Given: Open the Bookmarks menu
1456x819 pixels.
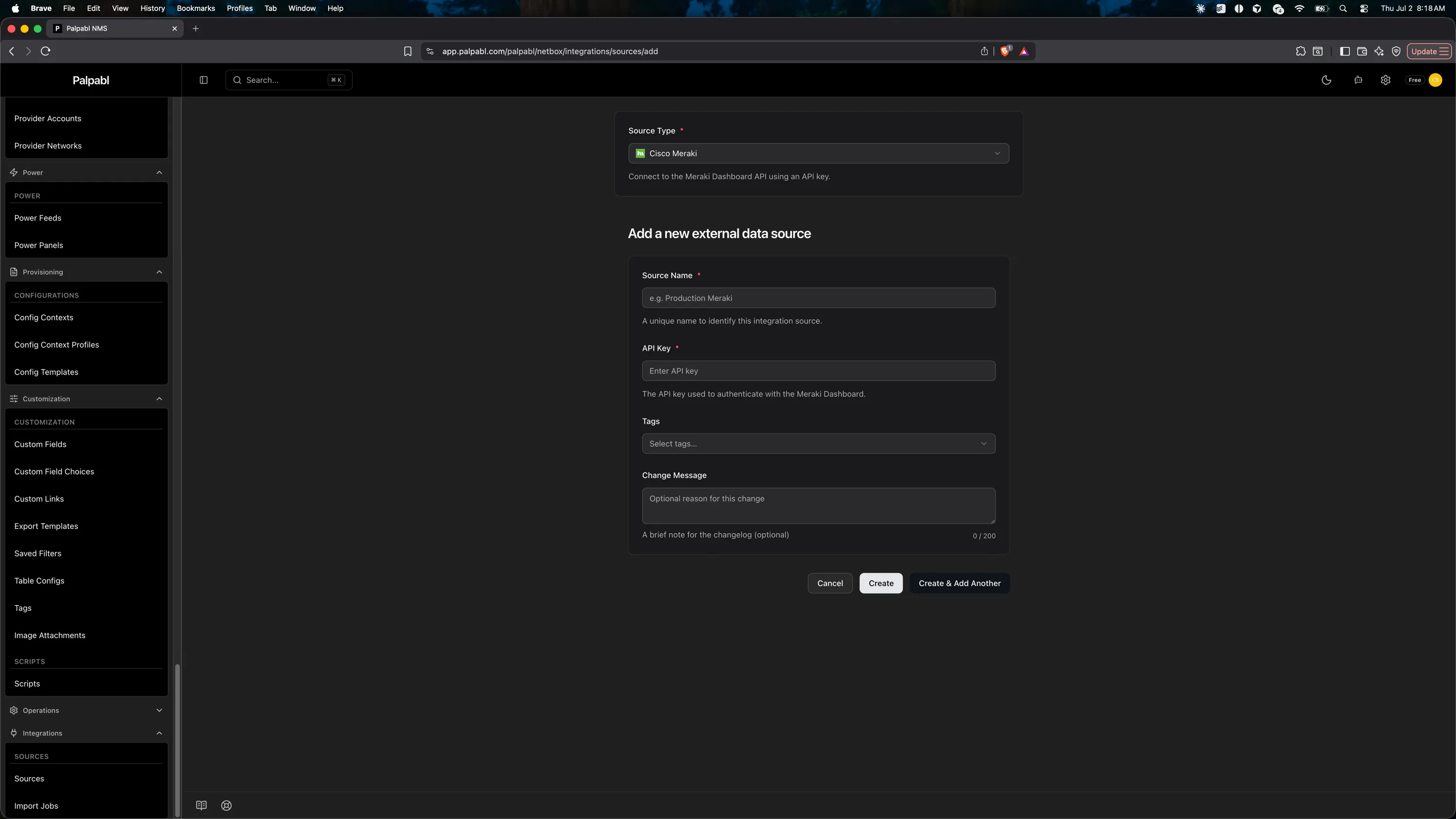Looking at the screenshot, I should pyautogui.click(x=196, y=8).
